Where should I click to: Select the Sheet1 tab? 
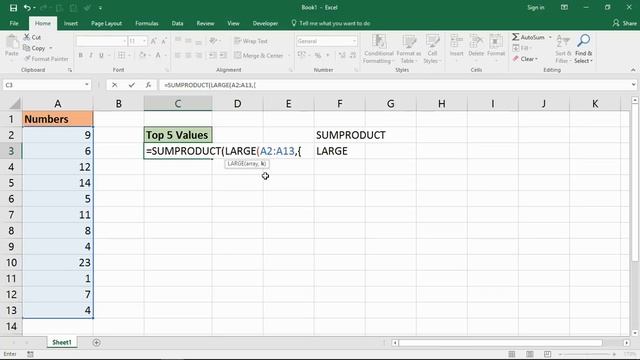pyautogui.click(x=62, y=342)
